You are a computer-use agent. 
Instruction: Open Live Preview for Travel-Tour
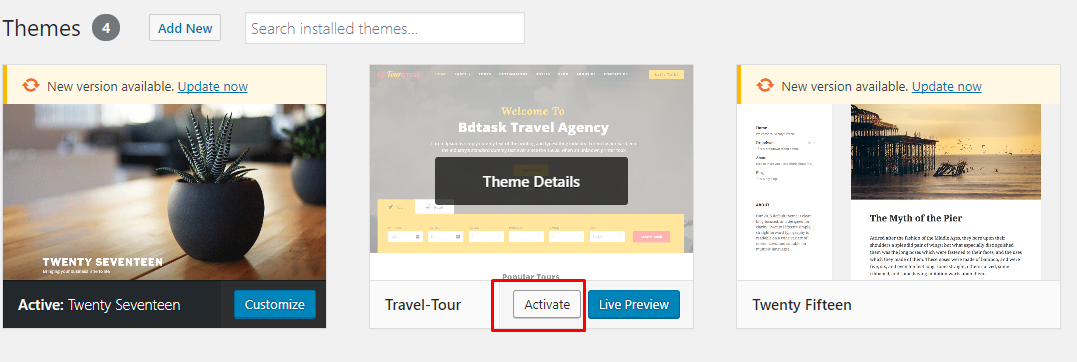(x=634, y=304)
